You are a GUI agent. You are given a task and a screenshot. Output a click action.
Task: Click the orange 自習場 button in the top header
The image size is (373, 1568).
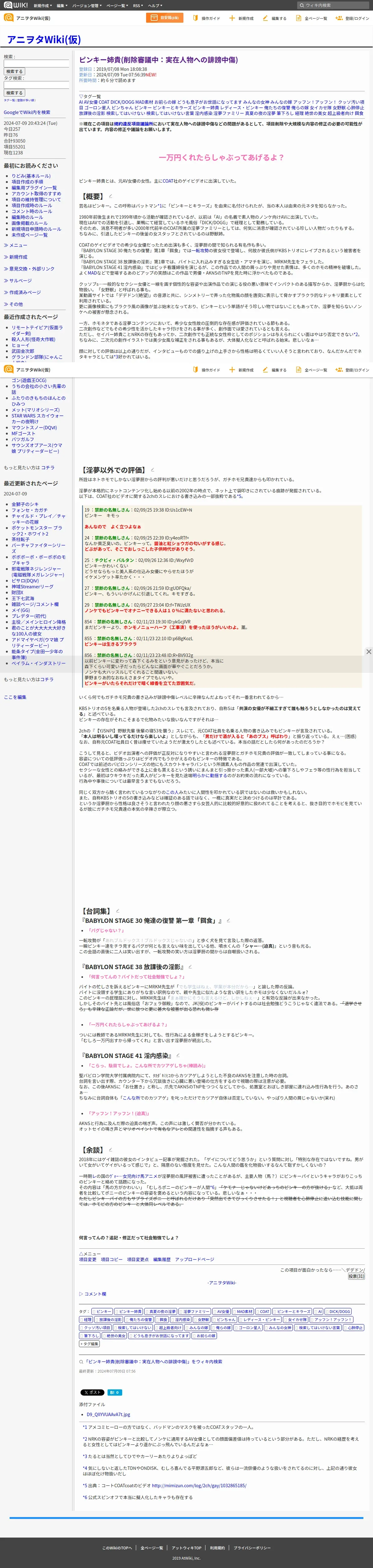164,18
